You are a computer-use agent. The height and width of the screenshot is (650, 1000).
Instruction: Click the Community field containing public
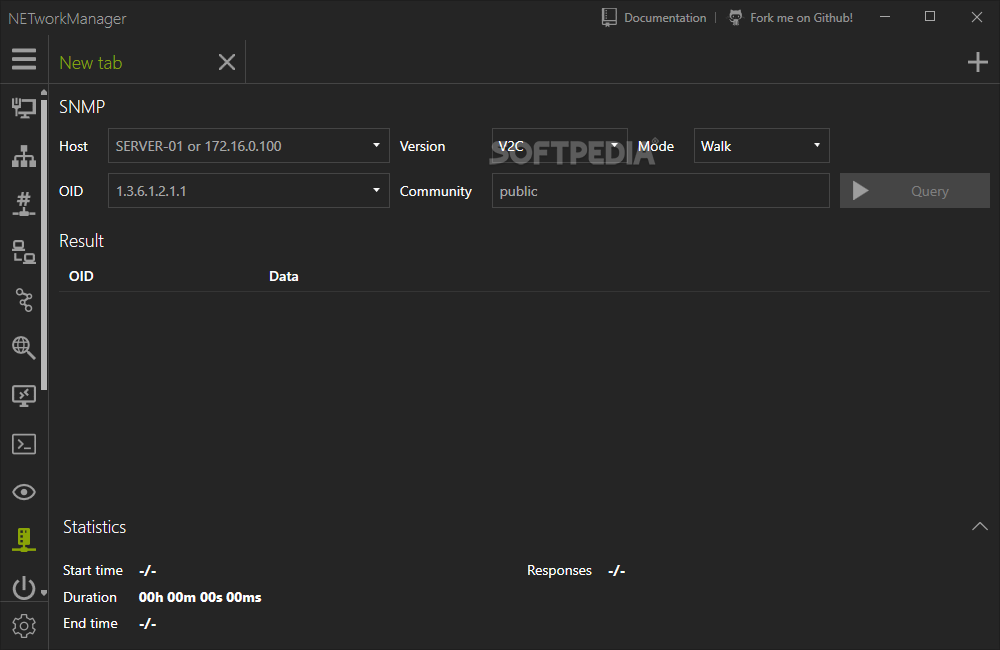click(661, 191)
